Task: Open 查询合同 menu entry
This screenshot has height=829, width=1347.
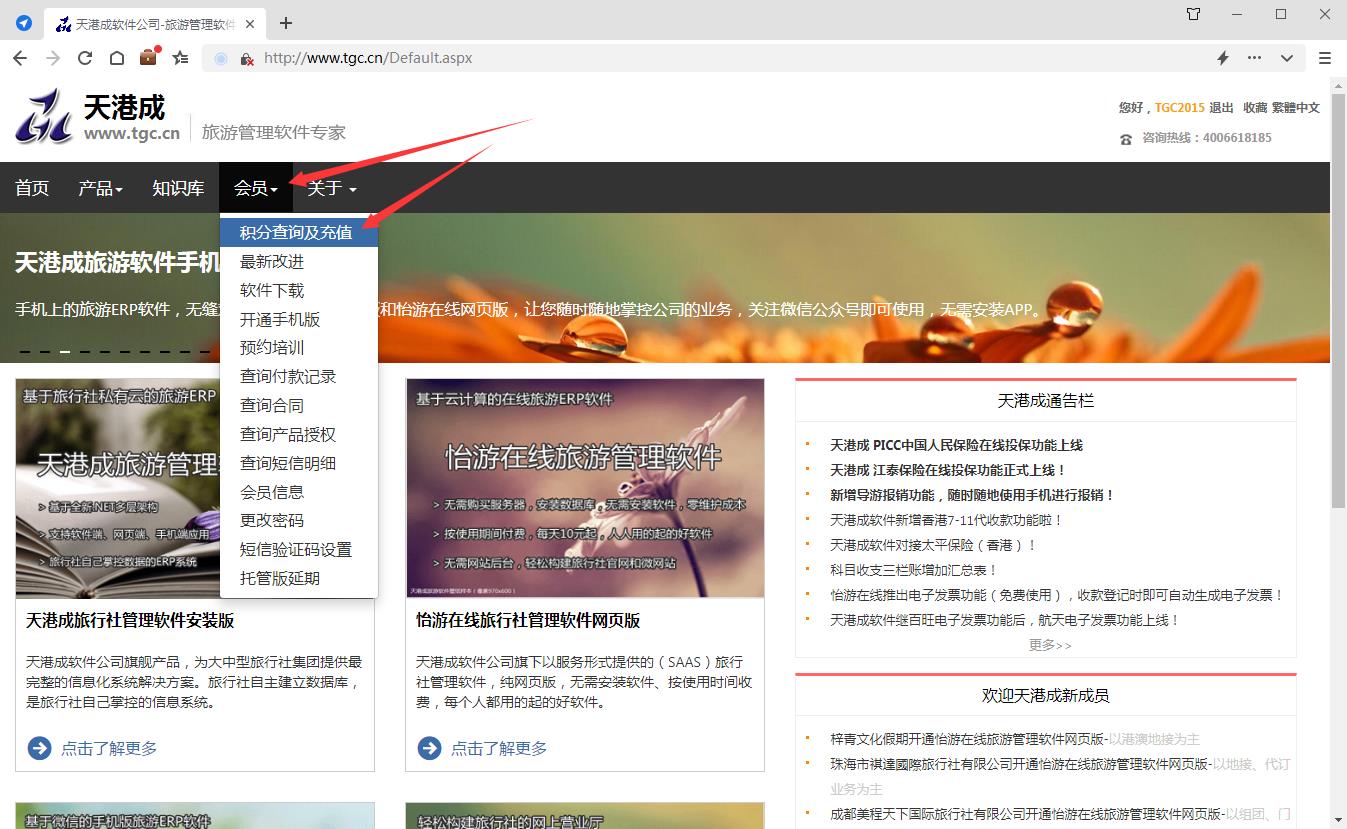Action: click(x=299, y=406)
